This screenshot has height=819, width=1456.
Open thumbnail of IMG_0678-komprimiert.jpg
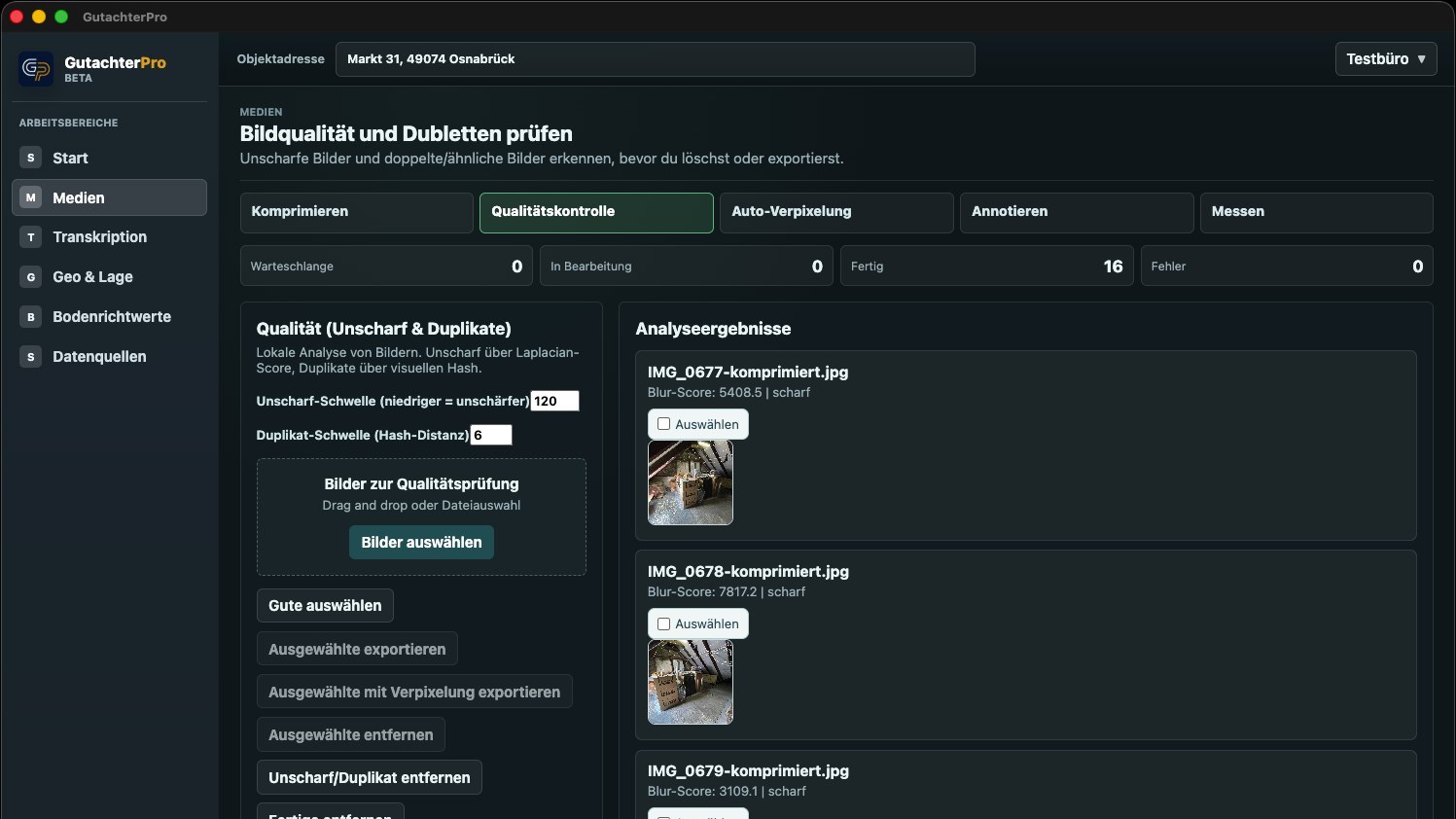click(x=691, y=682)
